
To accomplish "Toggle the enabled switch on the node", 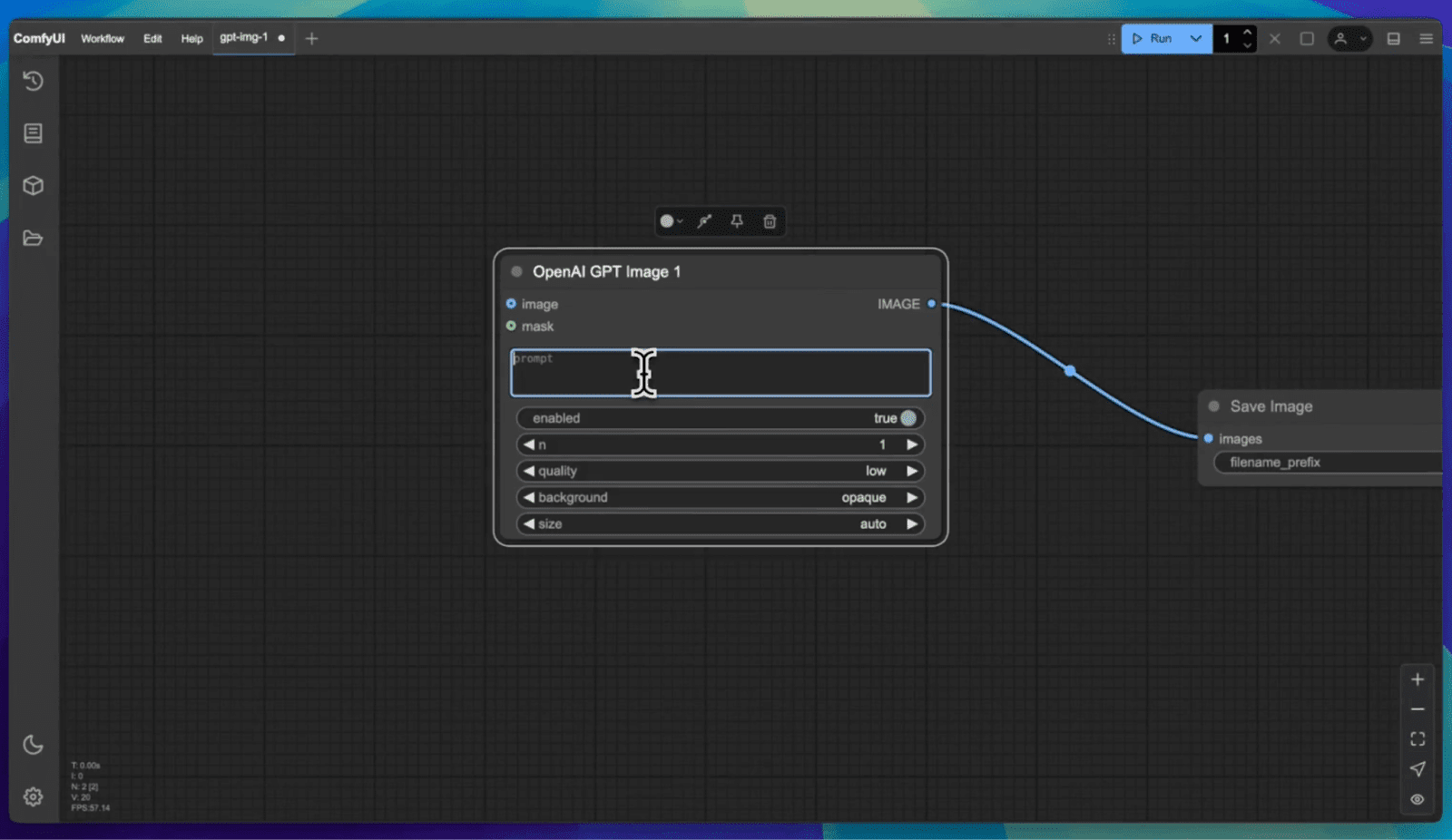I will [907, 418].
